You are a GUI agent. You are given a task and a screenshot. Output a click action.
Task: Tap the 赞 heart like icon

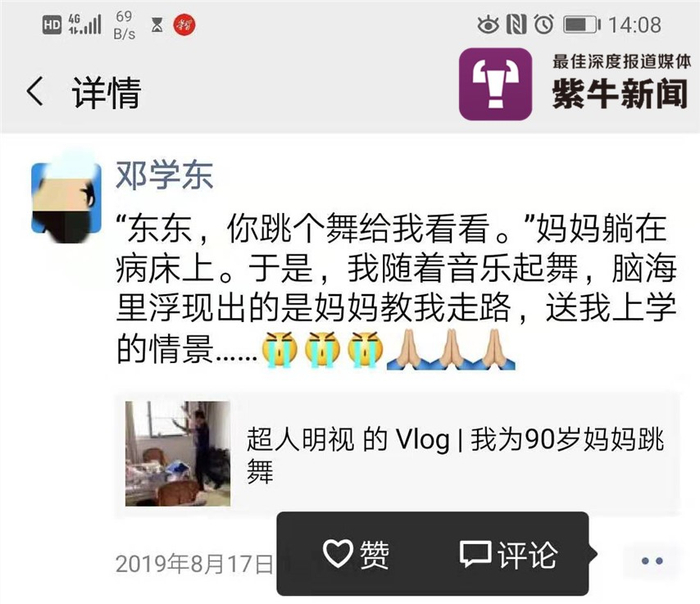pyautogui.click(x=338, y=554)
